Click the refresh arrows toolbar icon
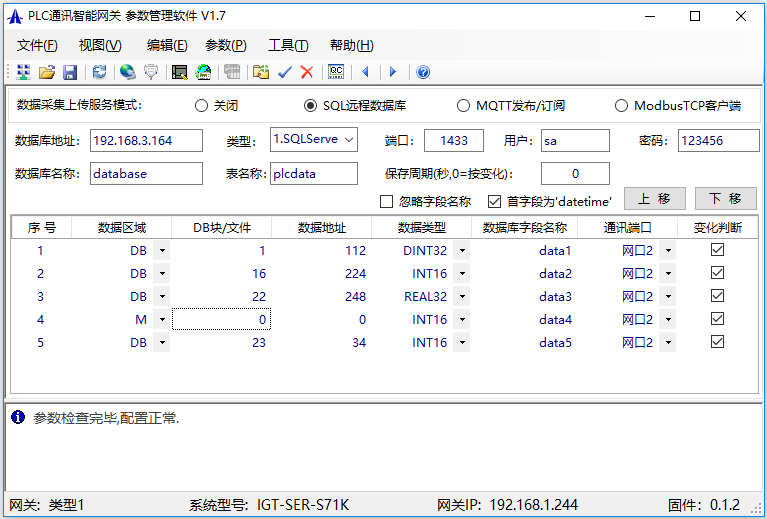The width and height of the screenshot is (767, 519). pos(99,72)
